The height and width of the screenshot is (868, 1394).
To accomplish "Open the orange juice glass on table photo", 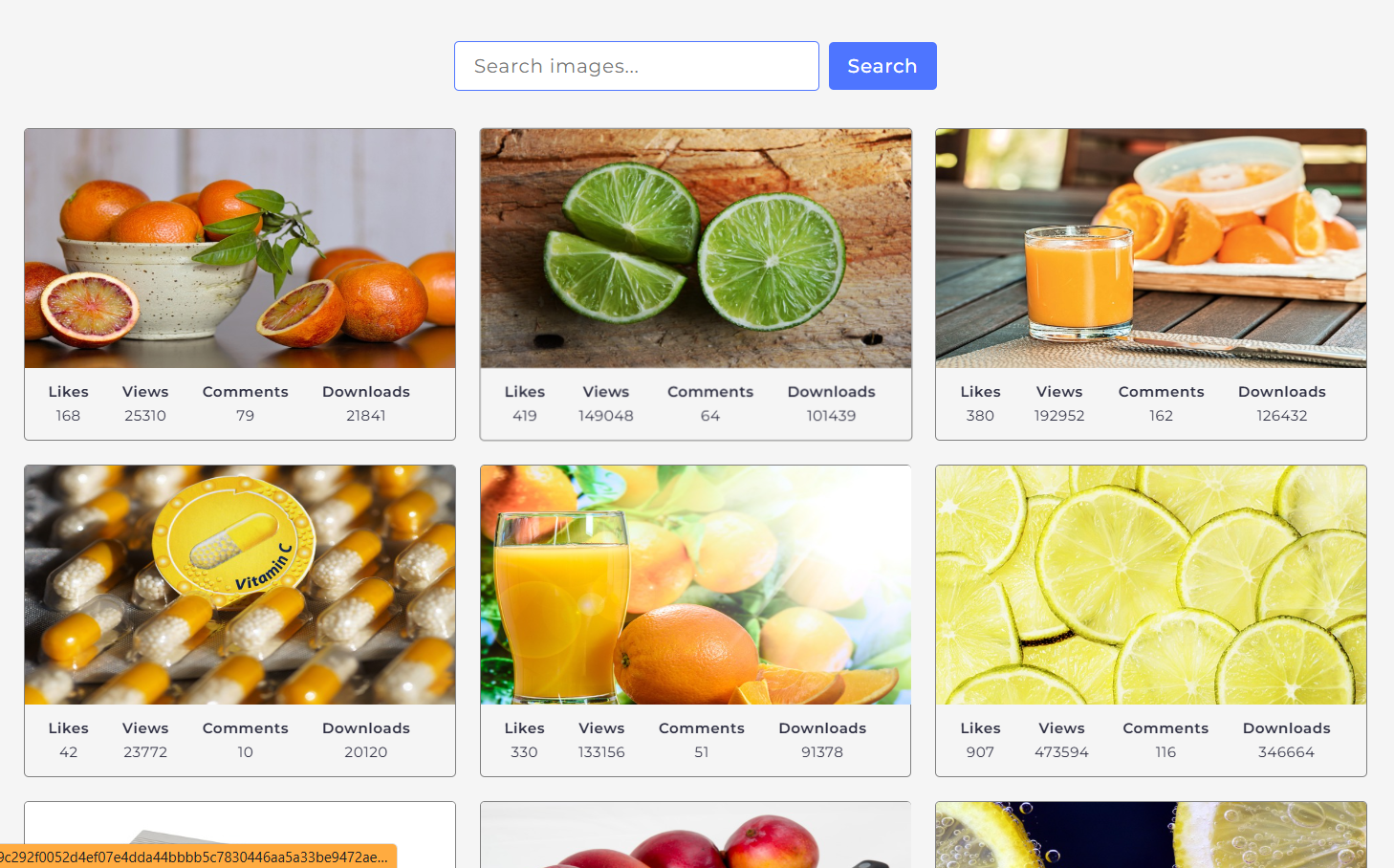I will 1151,249.
